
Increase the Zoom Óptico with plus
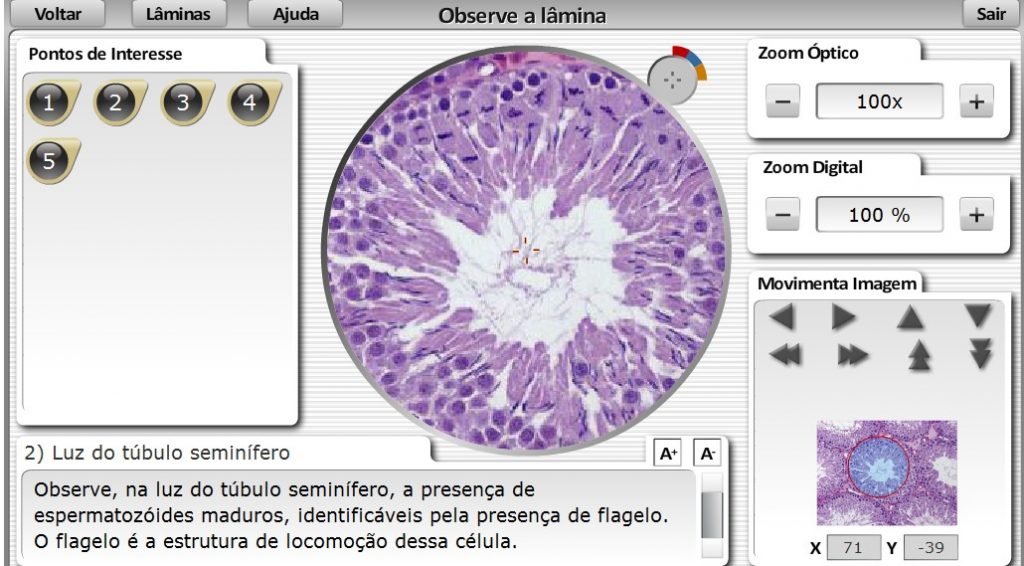click(x=976, y=102)
